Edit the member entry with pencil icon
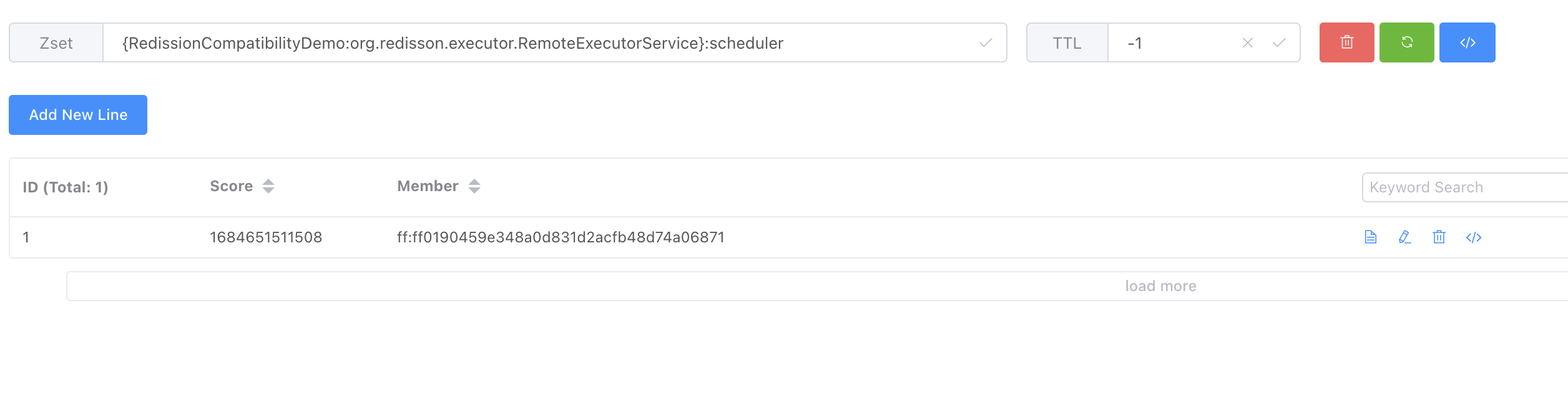The image size is (1568, 416). click(x=1405, y=237)
